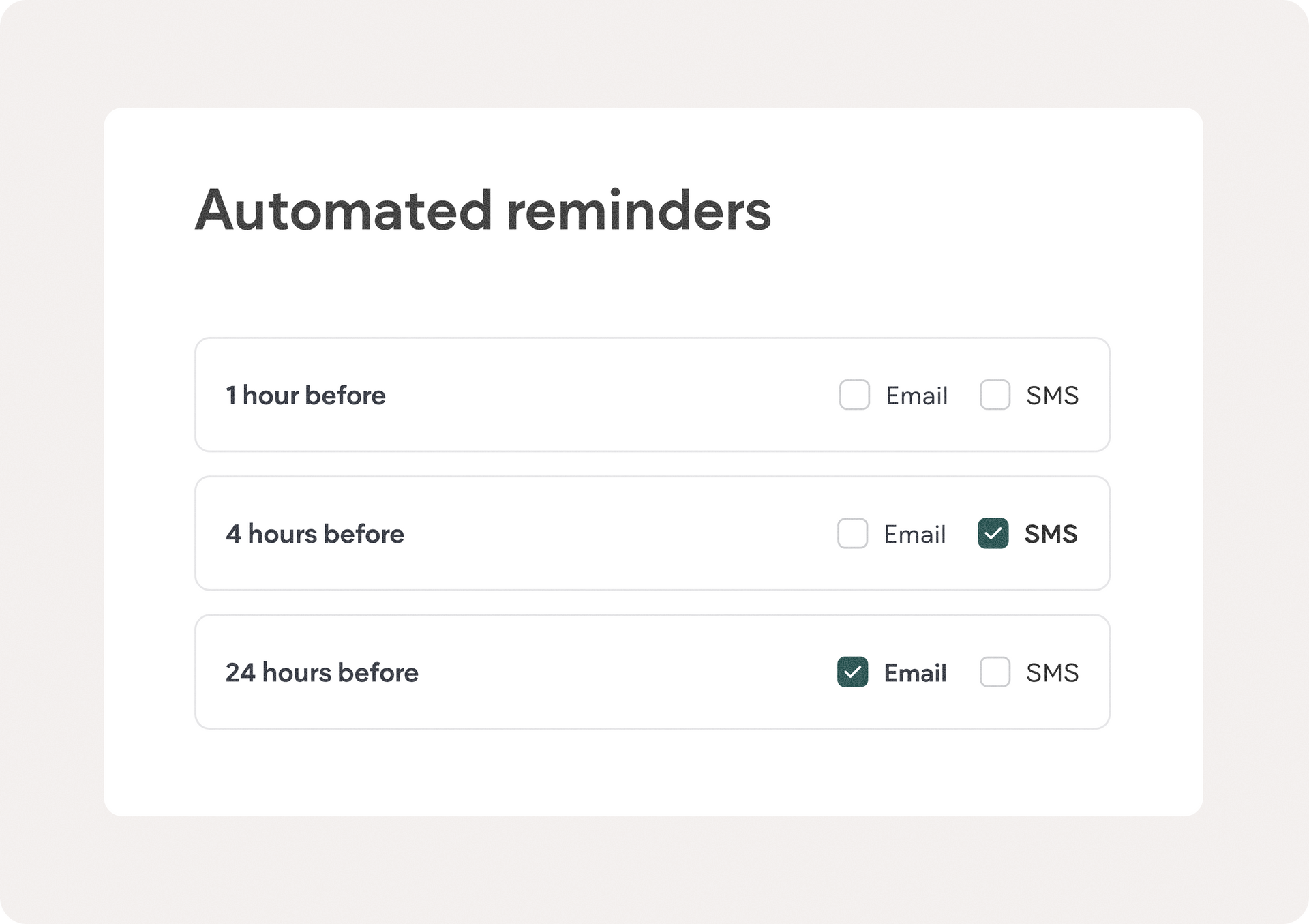
Task: Click the Email label in 4 hours row
Action: [914, 534]
